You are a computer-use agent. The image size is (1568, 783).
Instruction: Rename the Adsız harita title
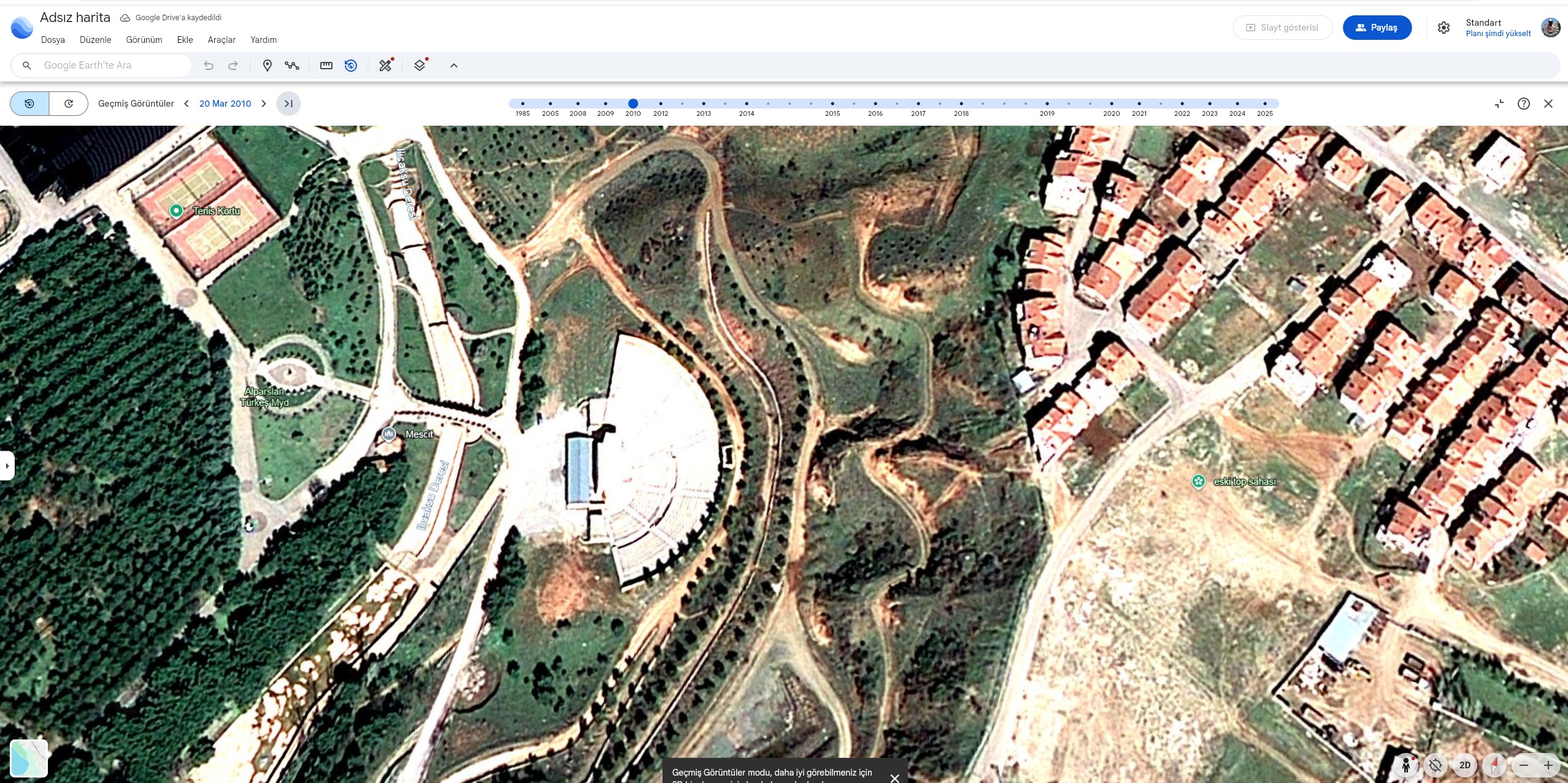coord(75,18)
